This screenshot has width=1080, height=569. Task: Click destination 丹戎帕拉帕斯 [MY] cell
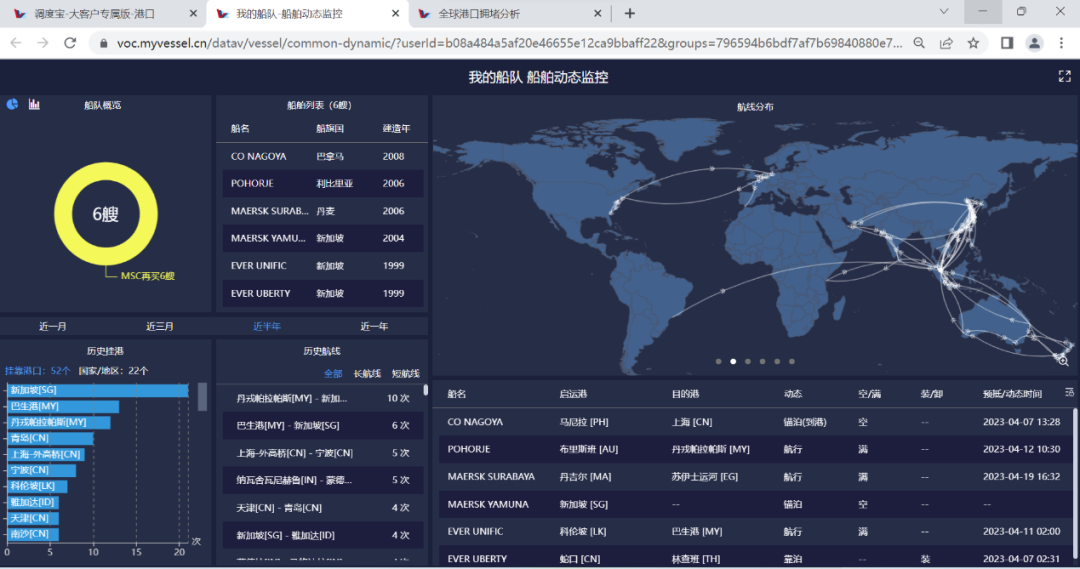pyautogui.click(x=710, y=449)
